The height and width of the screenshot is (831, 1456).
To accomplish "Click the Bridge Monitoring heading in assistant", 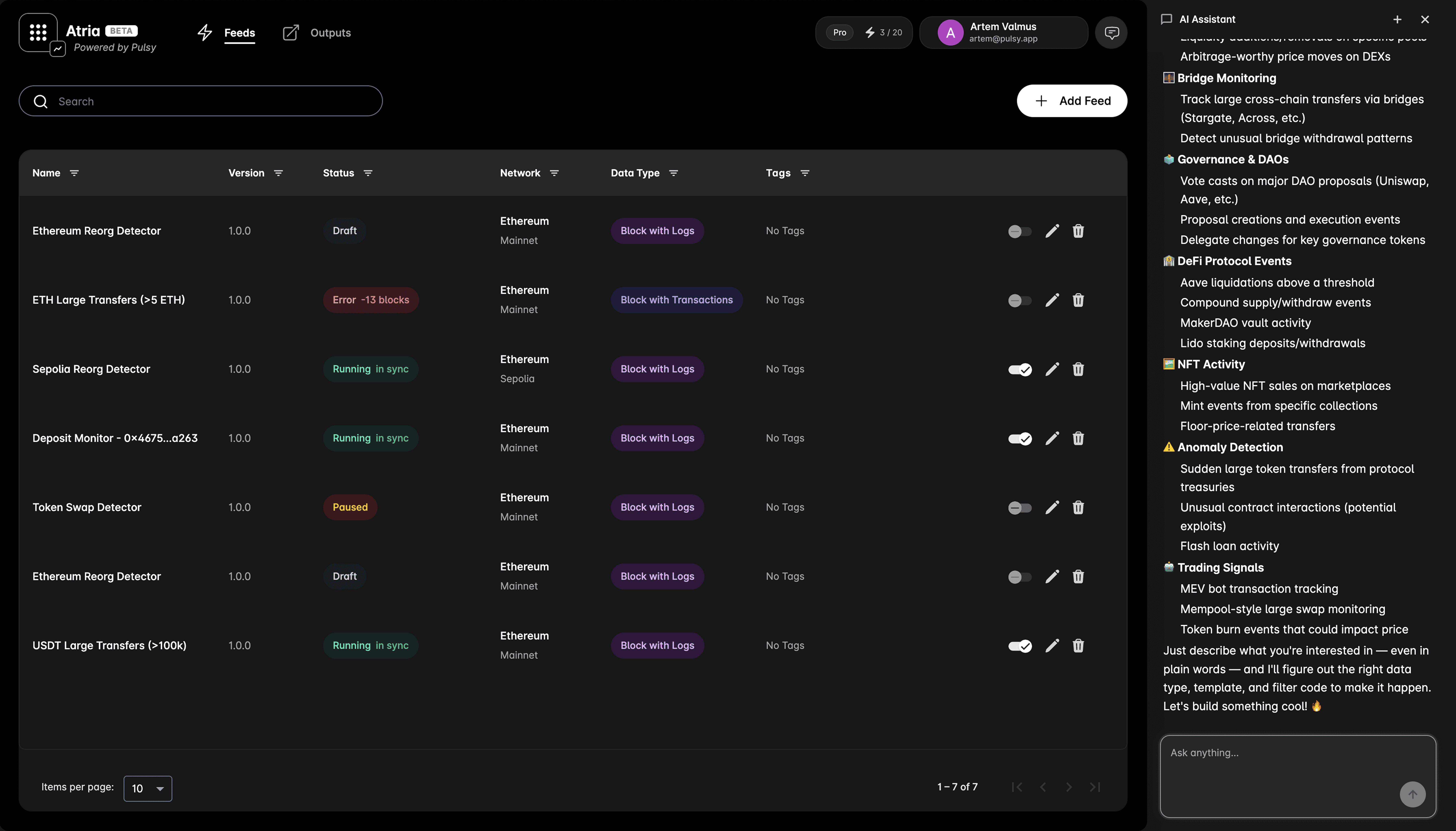I will pos(1227,78).
